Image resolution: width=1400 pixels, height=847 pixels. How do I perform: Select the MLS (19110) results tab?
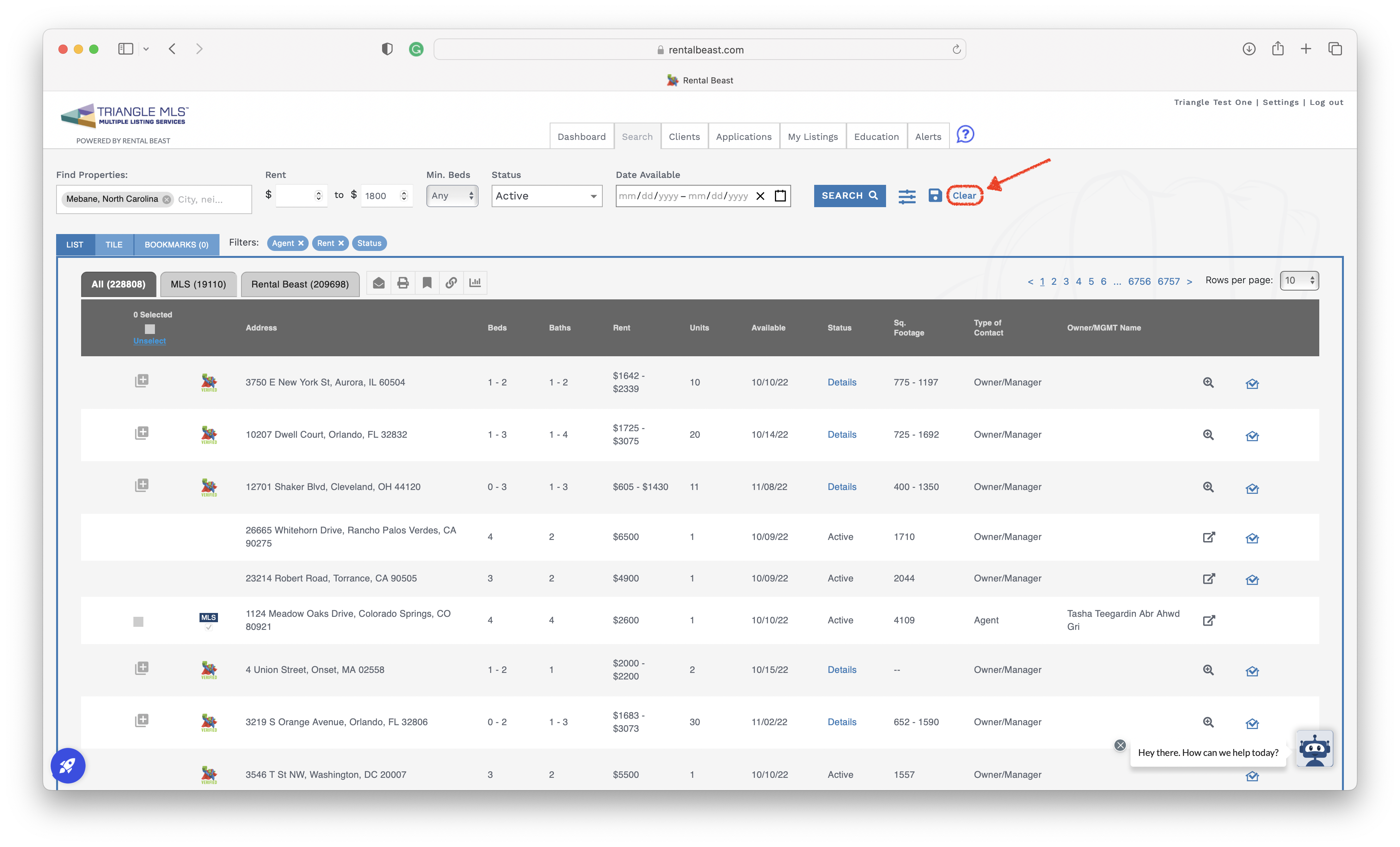[198, 284]
